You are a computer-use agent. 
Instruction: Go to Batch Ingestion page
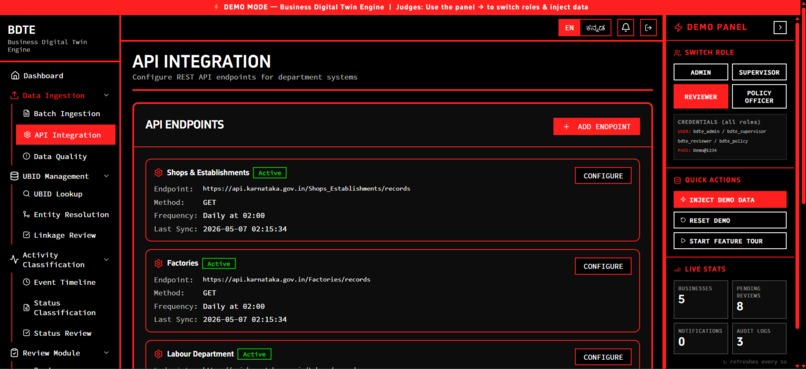[65, 114]
